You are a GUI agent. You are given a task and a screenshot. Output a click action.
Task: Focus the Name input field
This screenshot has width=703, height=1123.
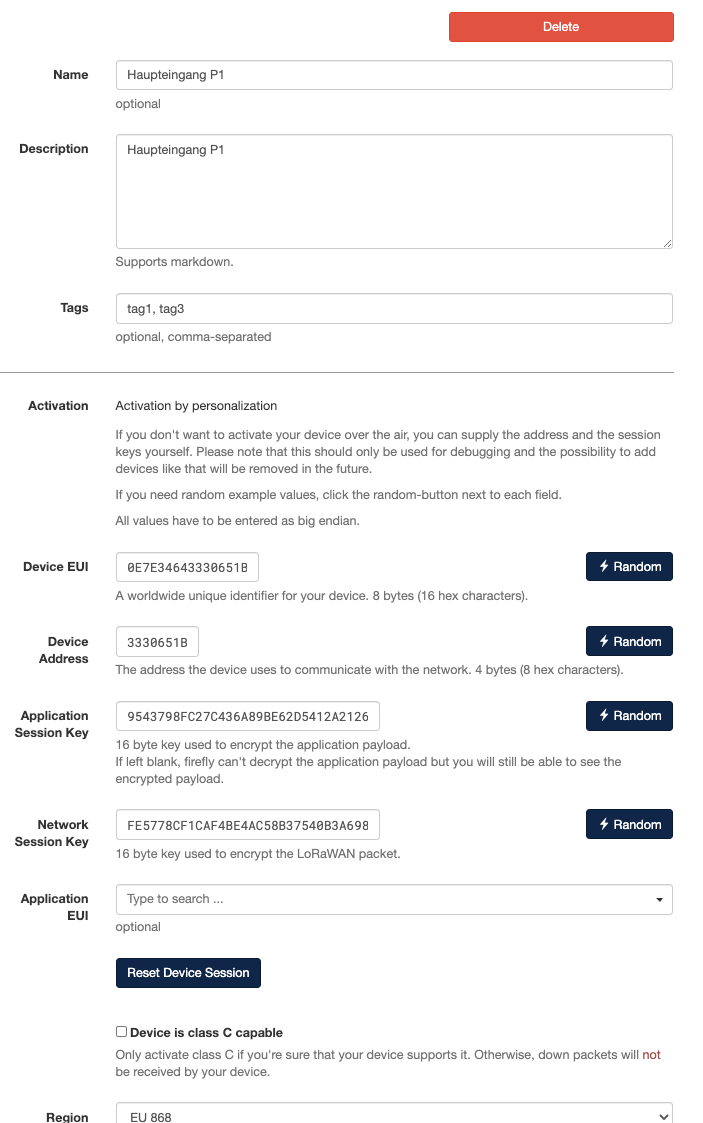coord(394,75)
